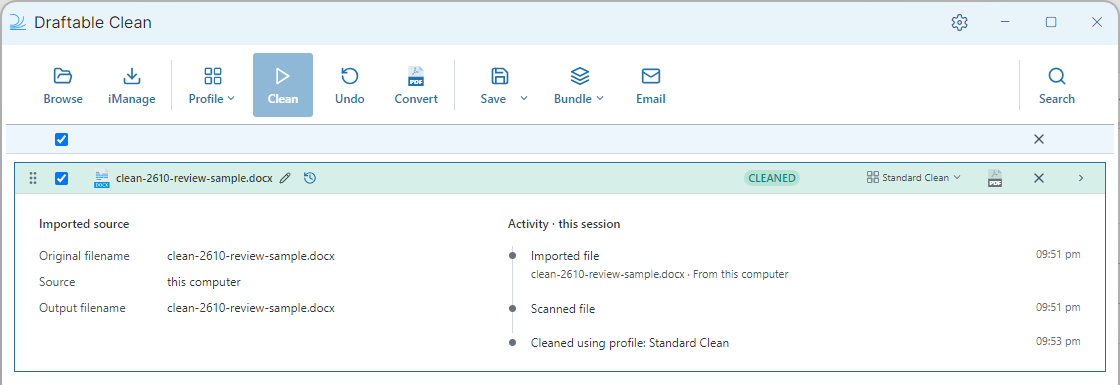Open the Search tool
The width and height of the screenshot is (1120, 385).
[1056, 86]
